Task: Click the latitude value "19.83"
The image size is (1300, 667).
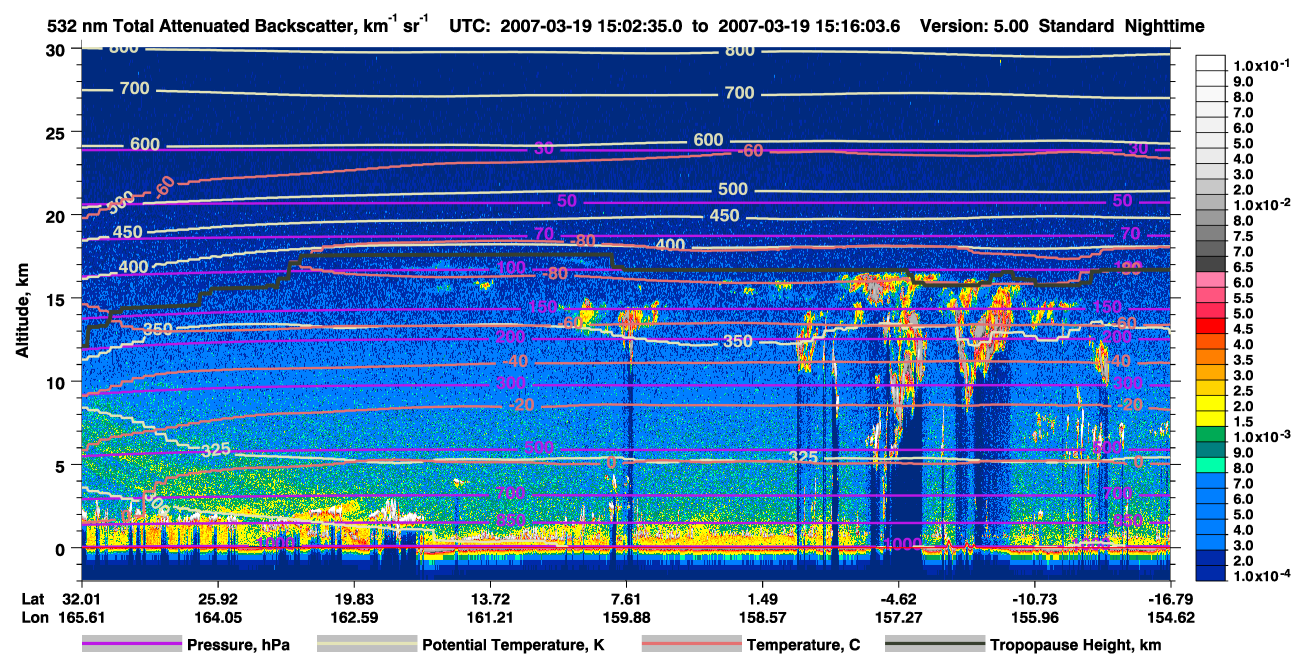Action: [353, 598]
